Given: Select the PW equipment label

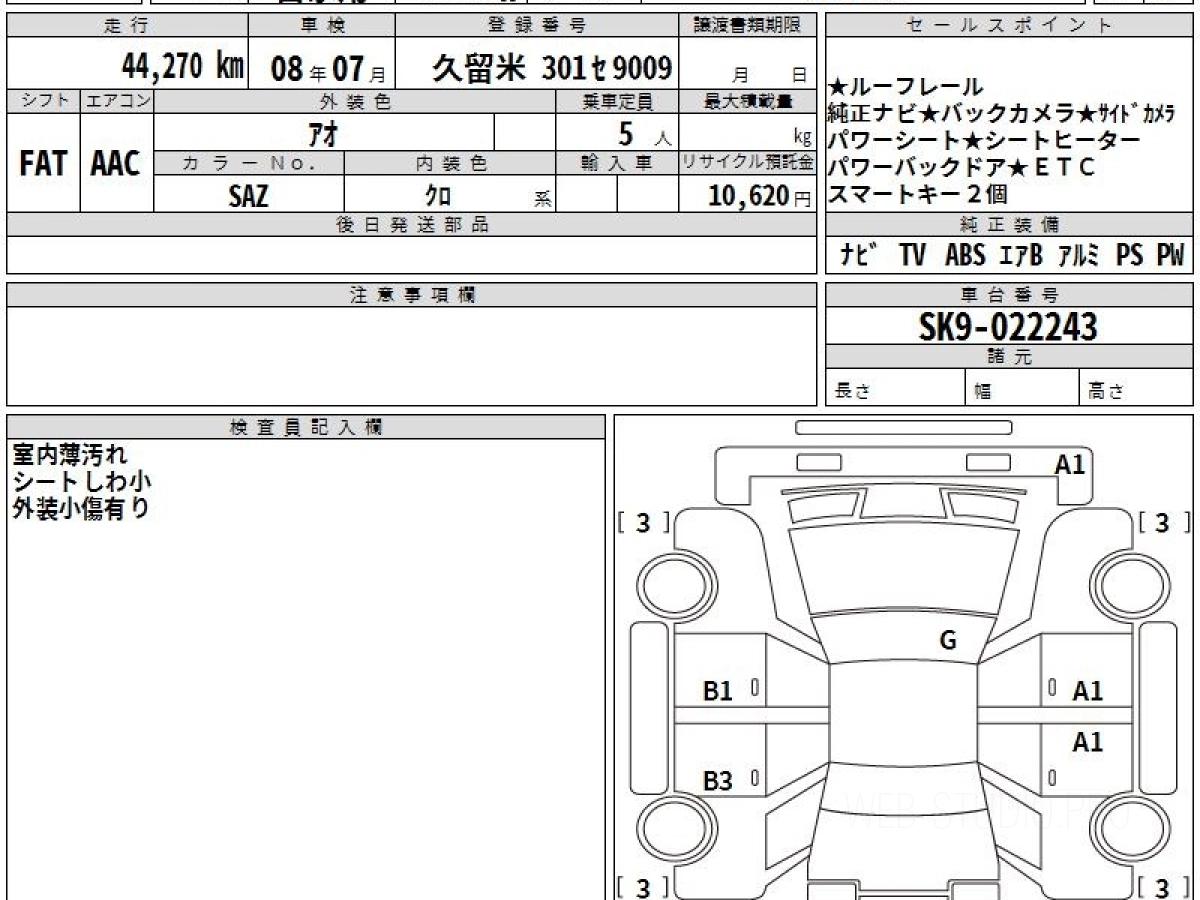Looking at the screenshot, I should pos(1170,256).
